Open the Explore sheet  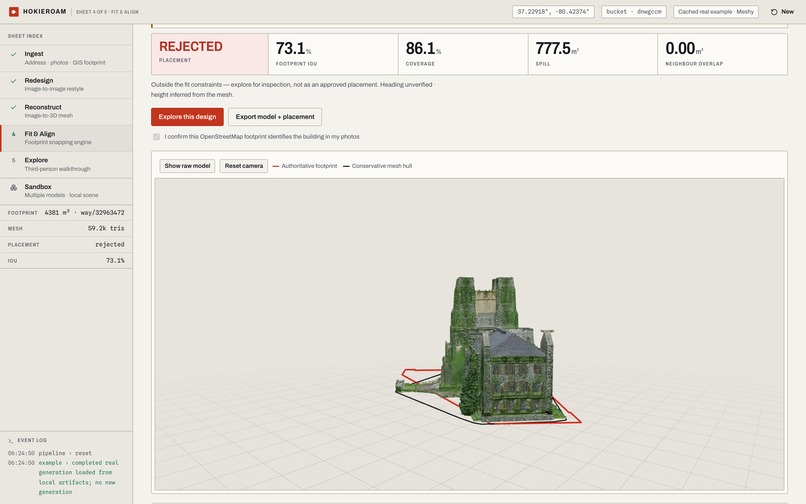coord(66,164)
